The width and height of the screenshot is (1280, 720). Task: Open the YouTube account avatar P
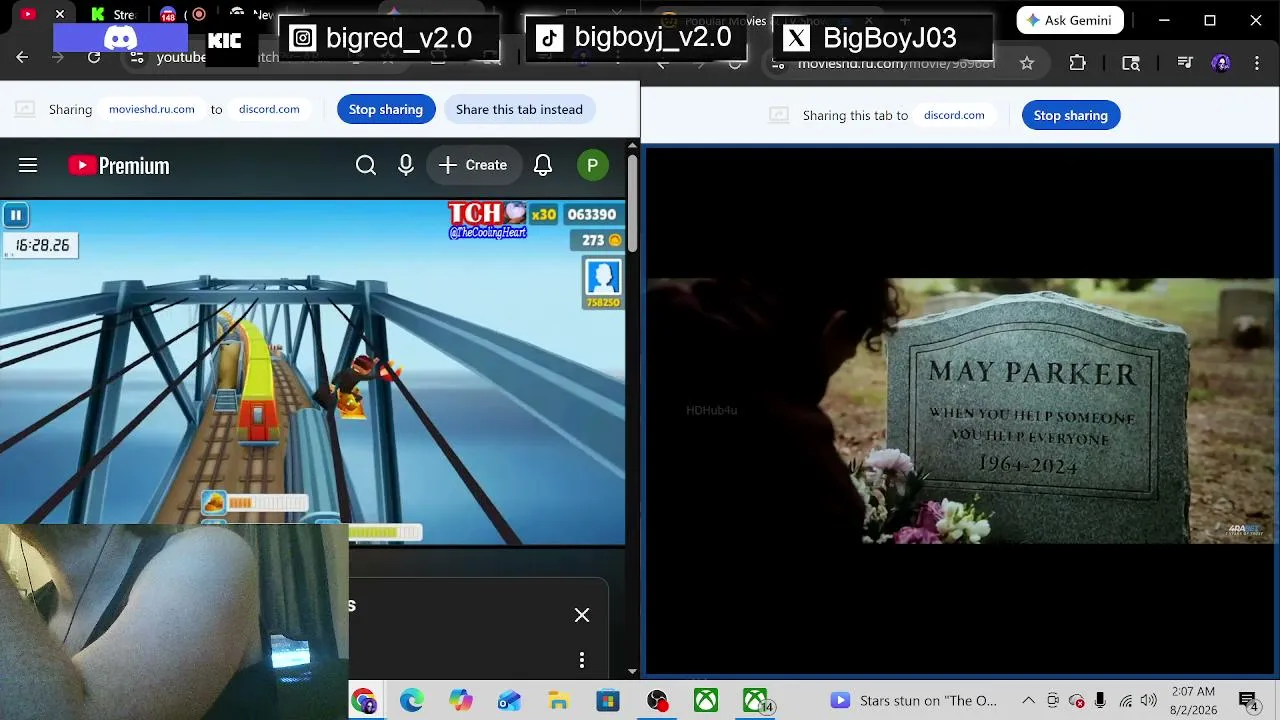coord(593,165)
